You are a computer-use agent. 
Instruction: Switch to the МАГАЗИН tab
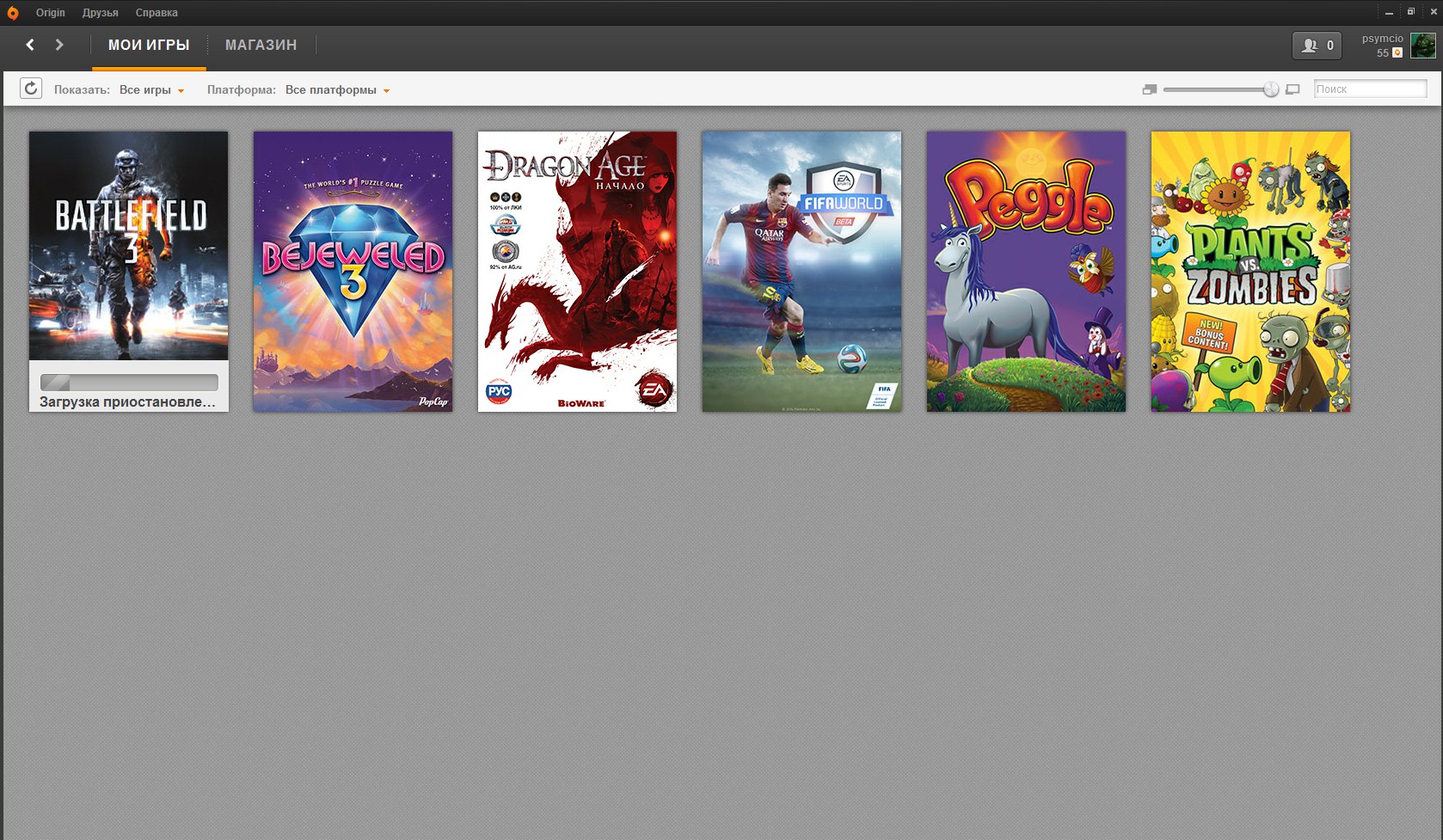tap(261, 45)
